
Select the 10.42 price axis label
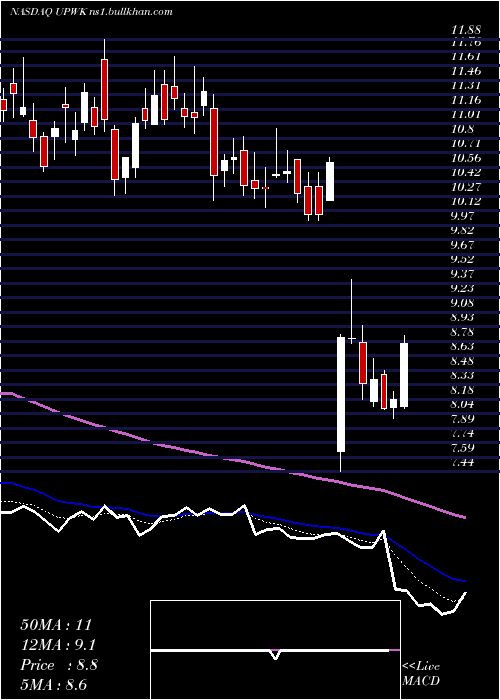(x=466, y=172)
